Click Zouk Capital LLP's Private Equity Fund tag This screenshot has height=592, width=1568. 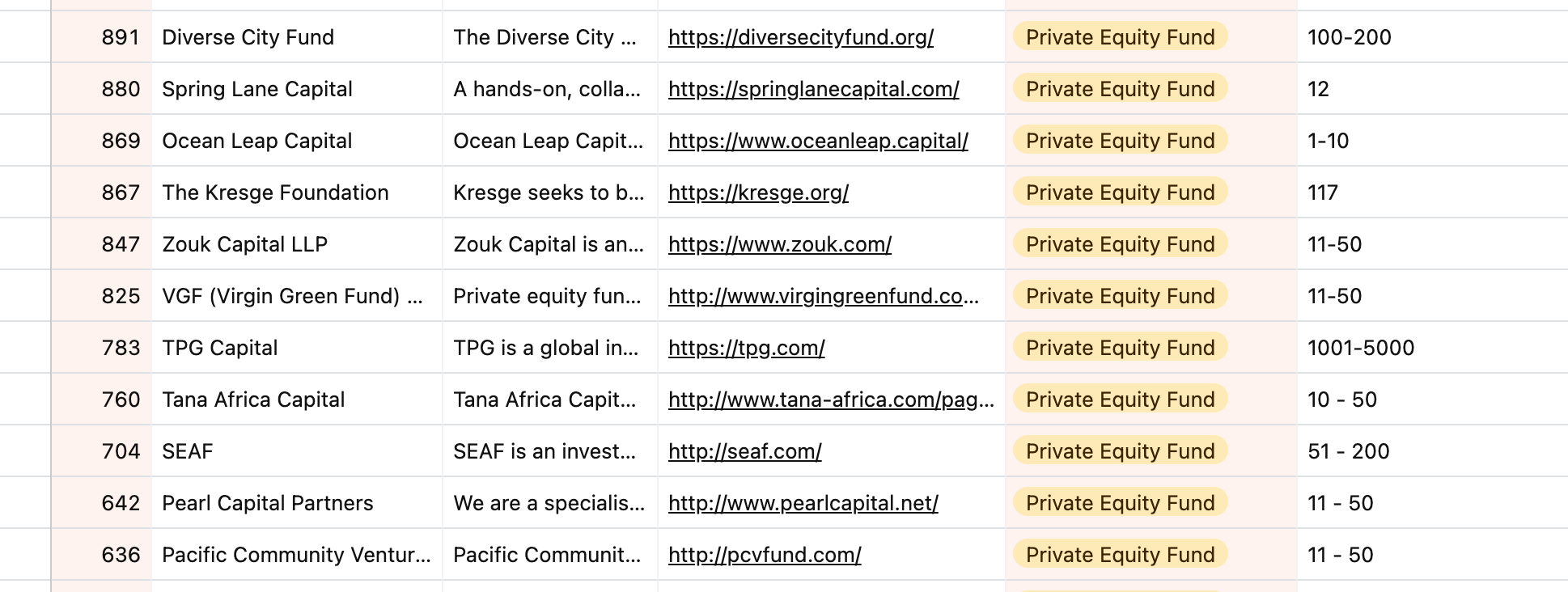(x=1120, y=244)
